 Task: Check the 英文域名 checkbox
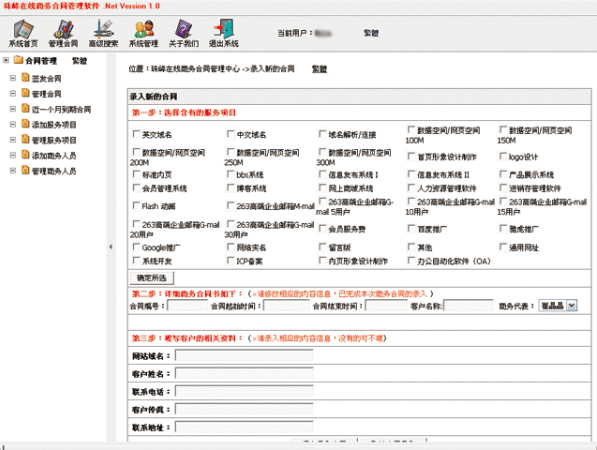136,134
